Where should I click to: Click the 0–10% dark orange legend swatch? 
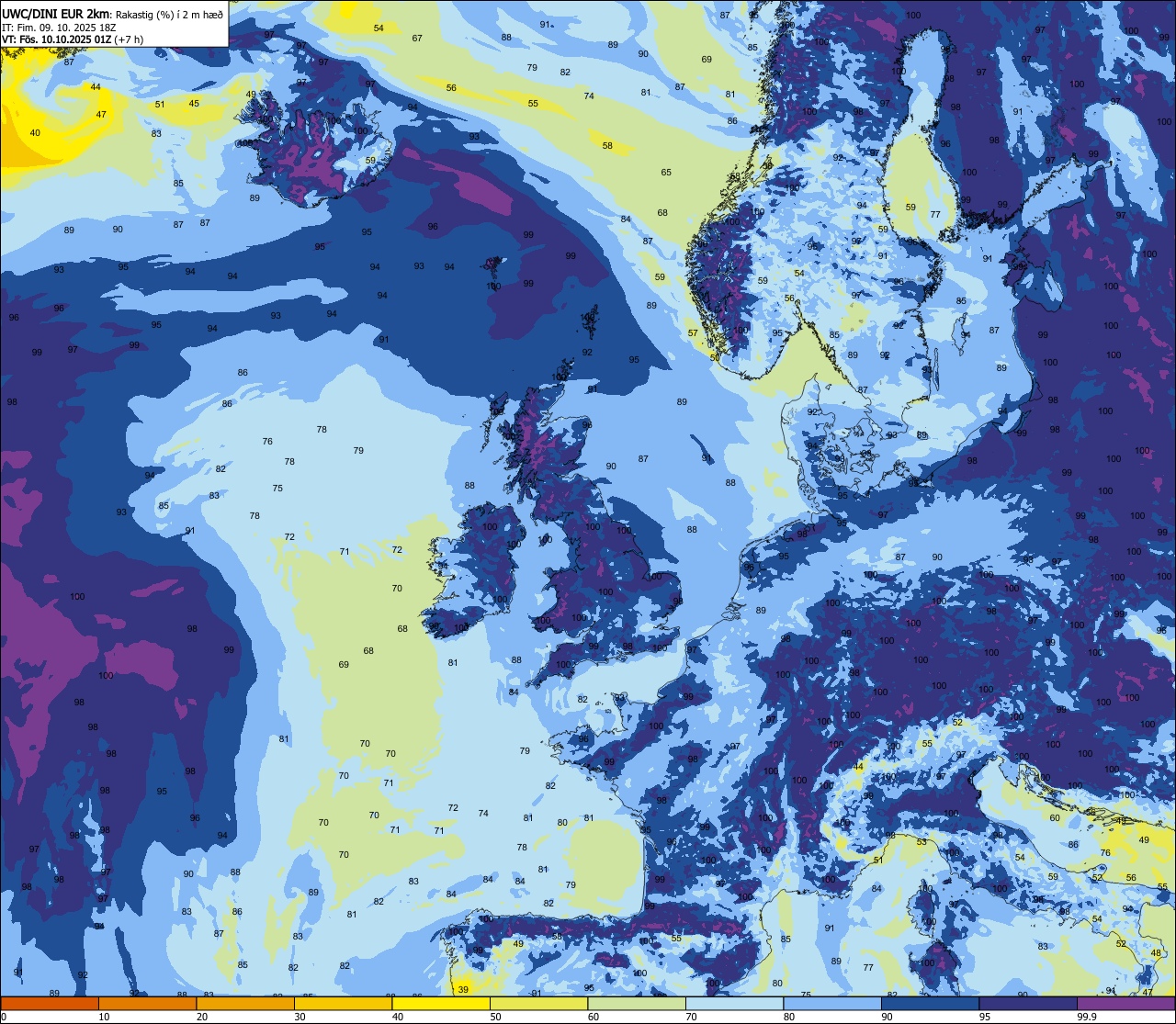click(50, 1003)
